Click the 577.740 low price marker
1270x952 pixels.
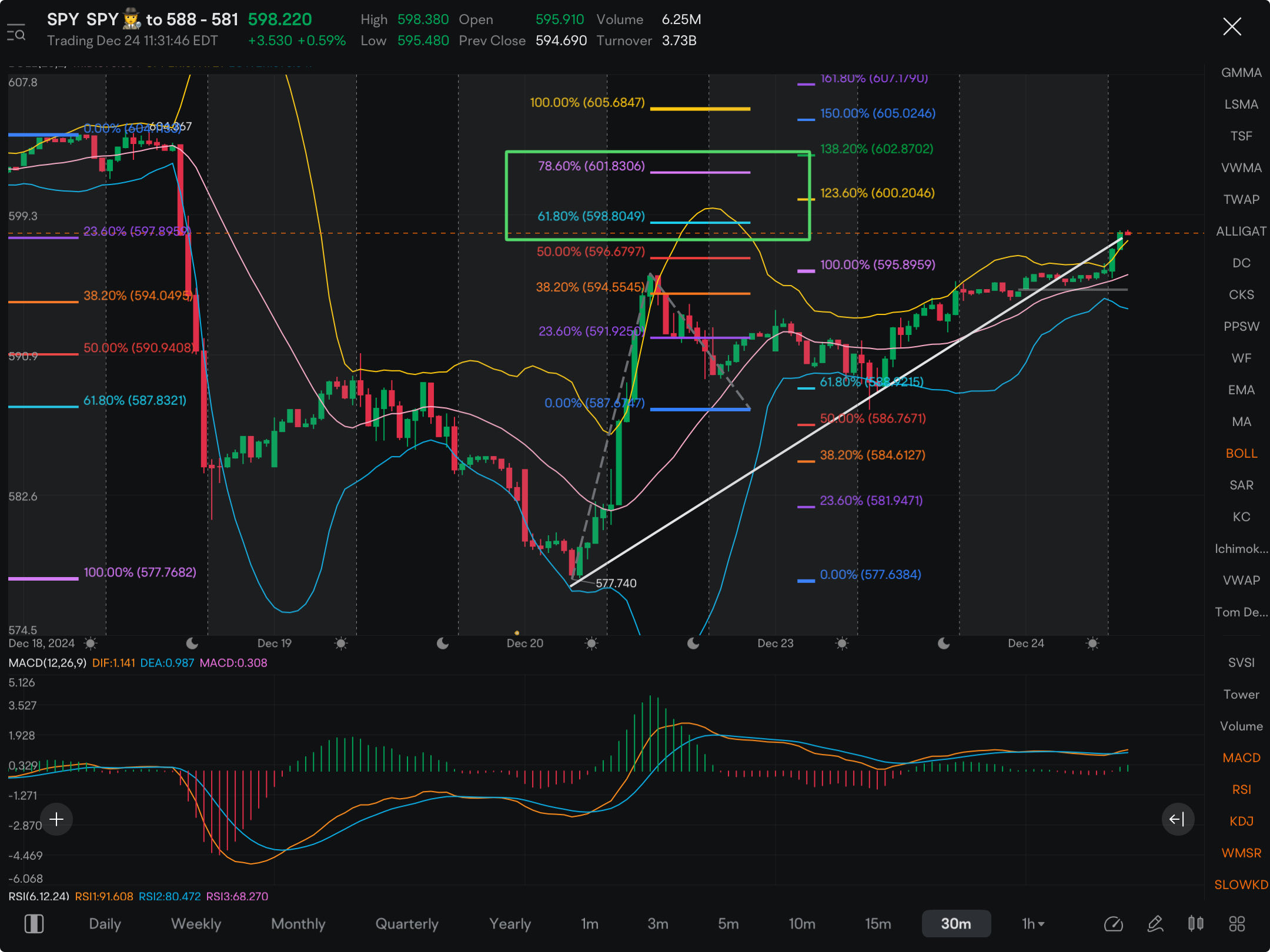point(616,583)
